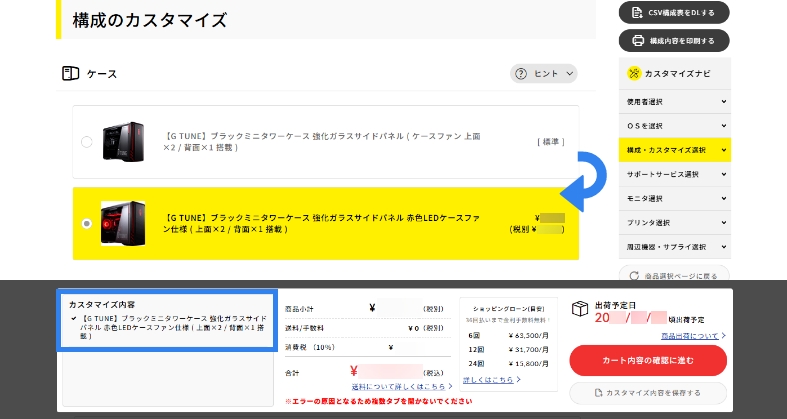Download the CSV configuration sheet (CSV構成表をDLする)
This screenshot has height=419, width=787.
[x=674, y=13]
